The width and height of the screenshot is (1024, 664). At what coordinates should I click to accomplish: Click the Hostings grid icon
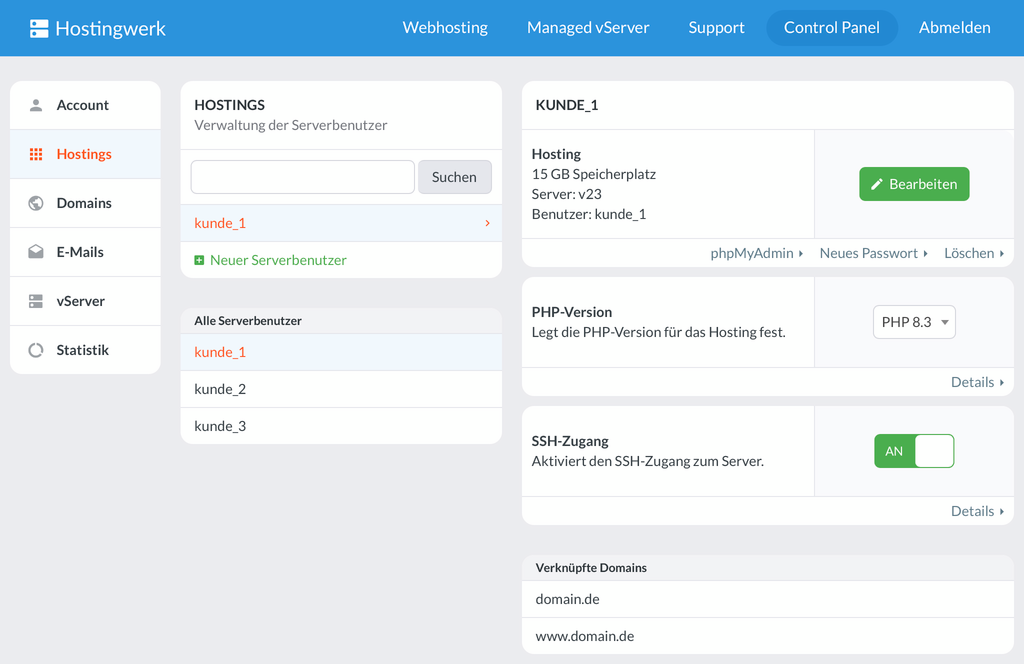point(36,154)
